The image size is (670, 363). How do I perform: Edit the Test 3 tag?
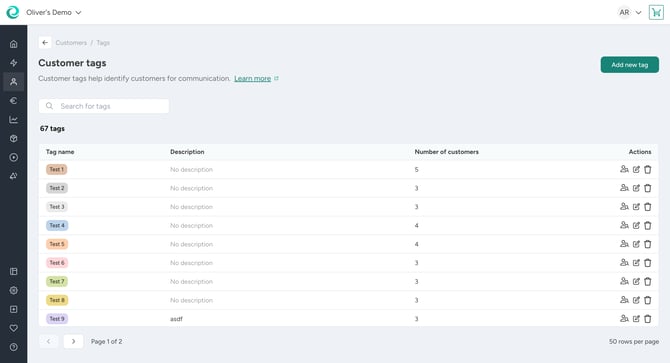click(x=636, y=207)
